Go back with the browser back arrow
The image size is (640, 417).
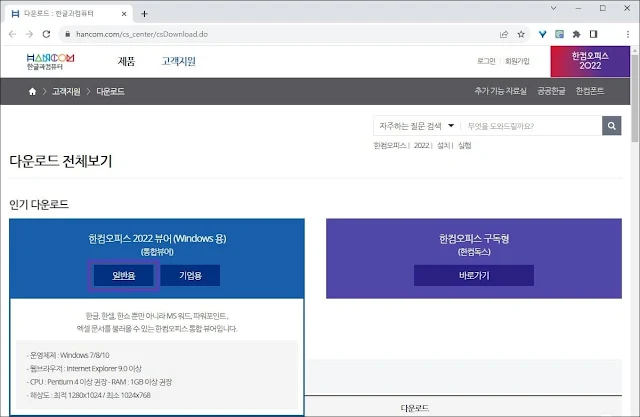(x=12, y=34)
